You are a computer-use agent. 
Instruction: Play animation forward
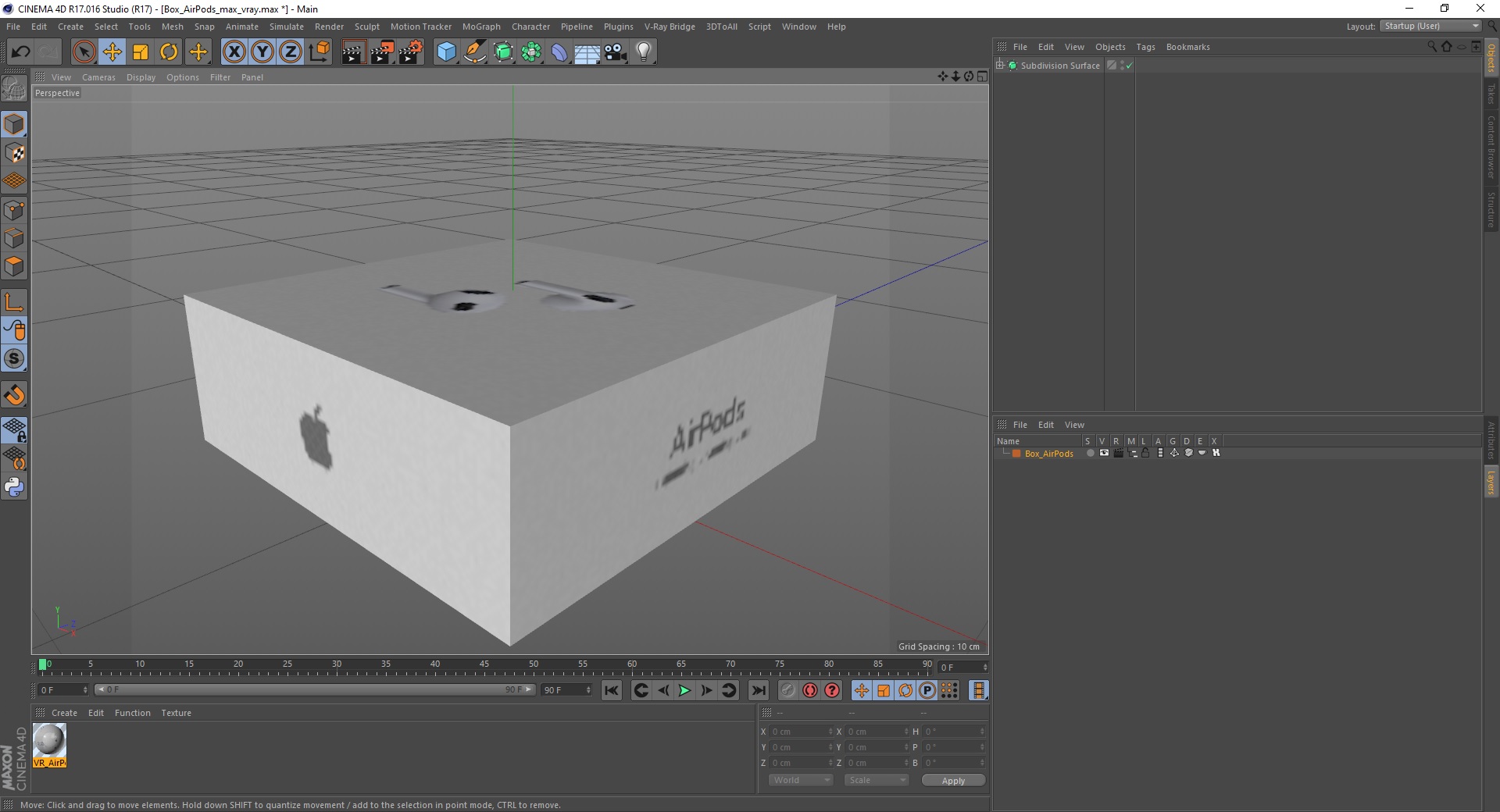pos(684,690)
